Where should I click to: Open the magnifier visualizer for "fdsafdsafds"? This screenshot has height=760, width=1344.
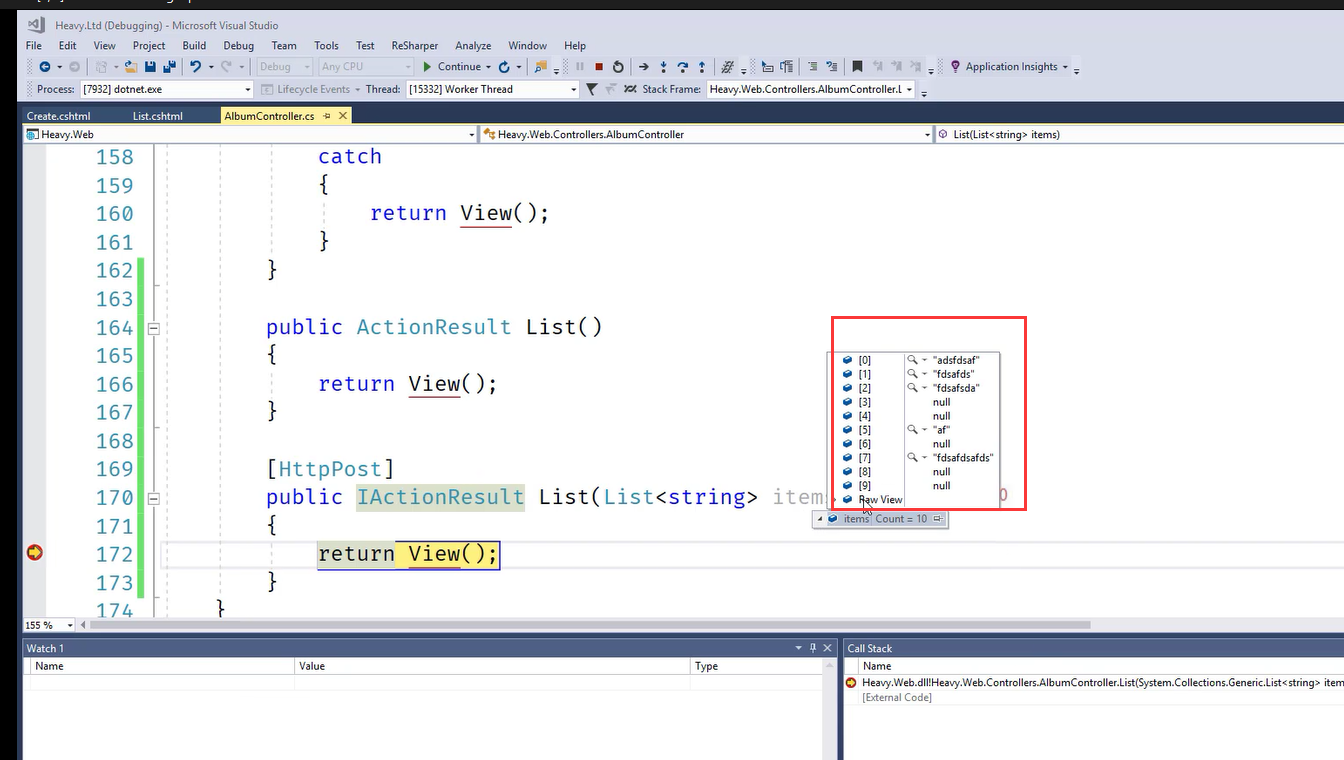[x=912, y=457]
